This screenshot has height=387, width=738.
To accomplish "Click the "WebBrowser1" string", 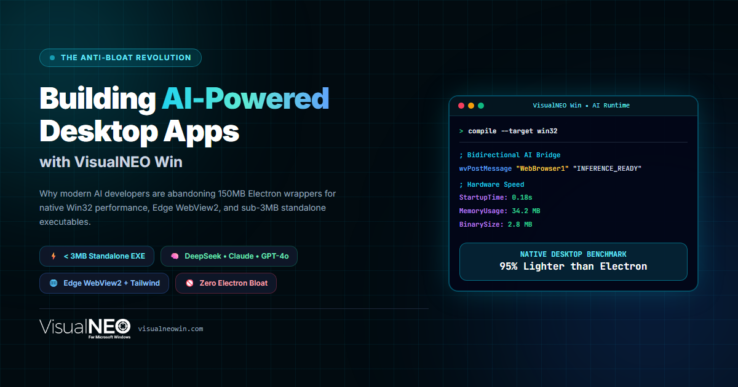I will [x=542, y=168].
